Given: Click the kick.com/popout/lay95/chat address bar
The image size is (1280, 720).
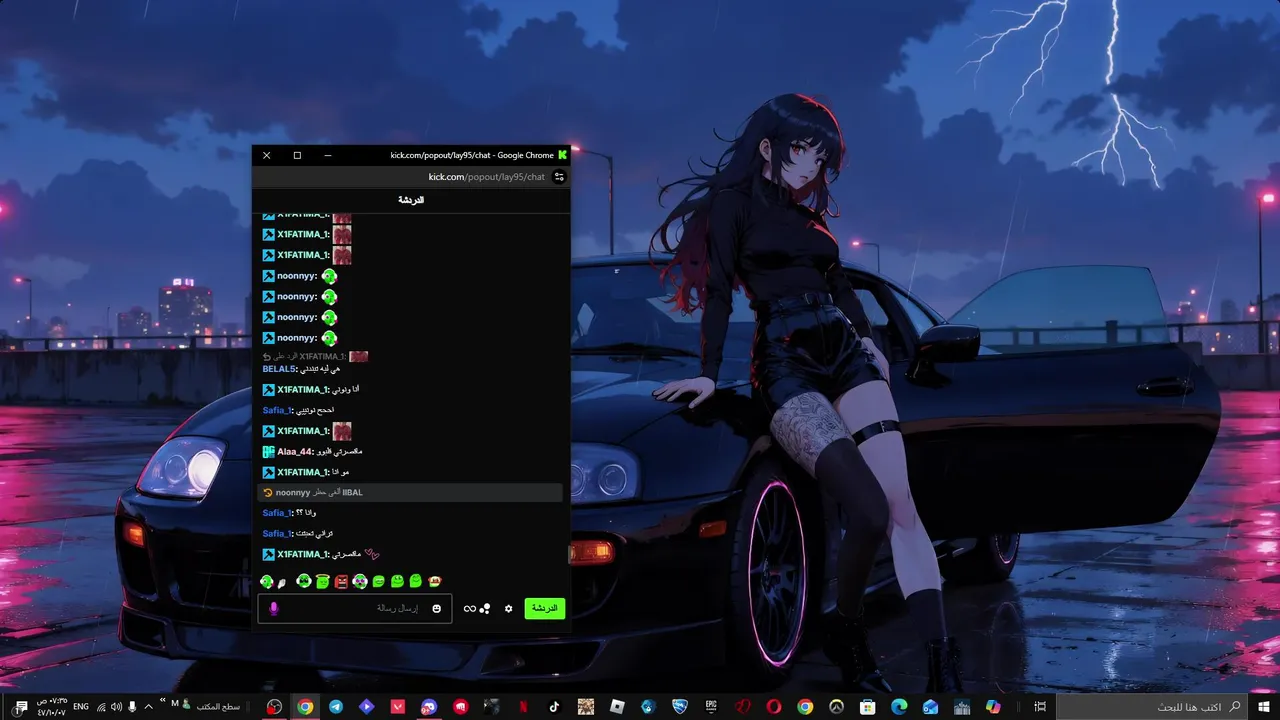Looking at the screenshot, I should point(487,177).
